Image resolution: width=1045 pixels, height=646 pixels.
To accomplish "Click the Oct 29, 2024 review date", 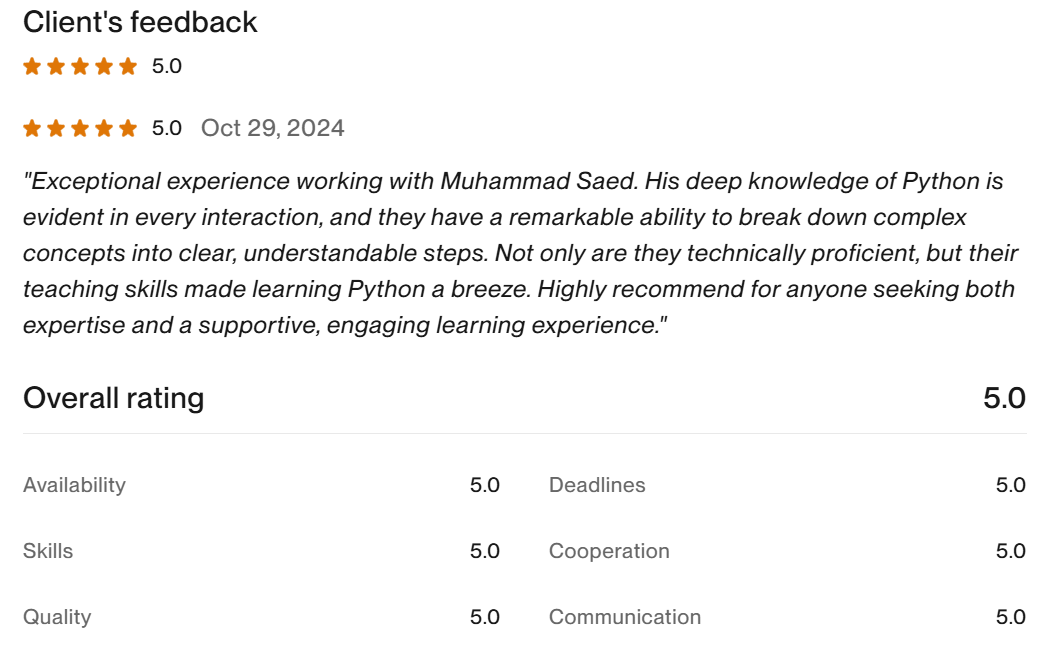I will coord(272,128).
